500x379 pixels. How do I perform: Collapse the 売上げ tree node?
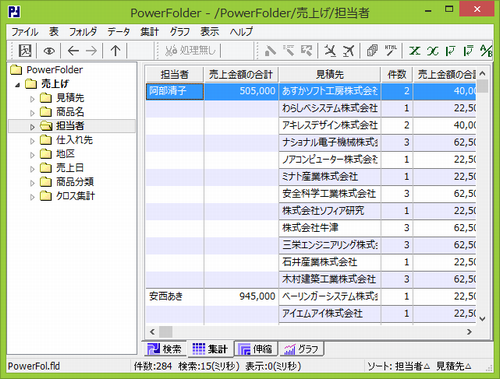tap(18, 85)
